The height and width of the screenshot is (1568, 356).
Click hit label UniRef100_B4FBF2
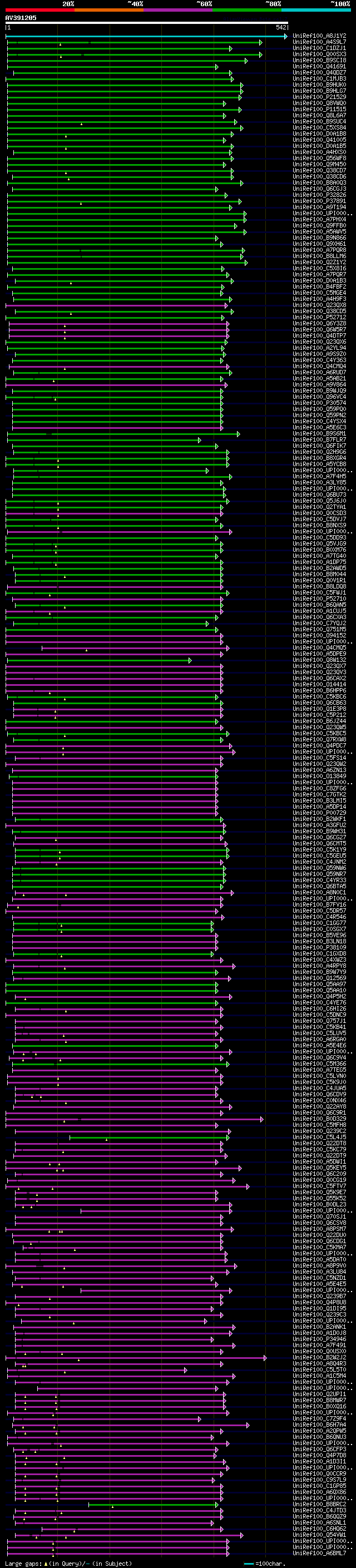pos(319,286)
